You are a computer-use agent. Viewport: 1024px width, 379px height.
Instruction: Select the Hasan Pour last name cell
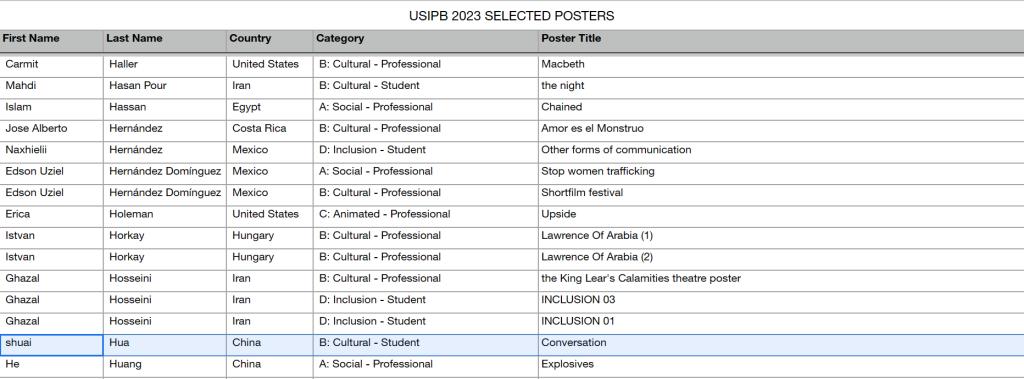(165, 86)
